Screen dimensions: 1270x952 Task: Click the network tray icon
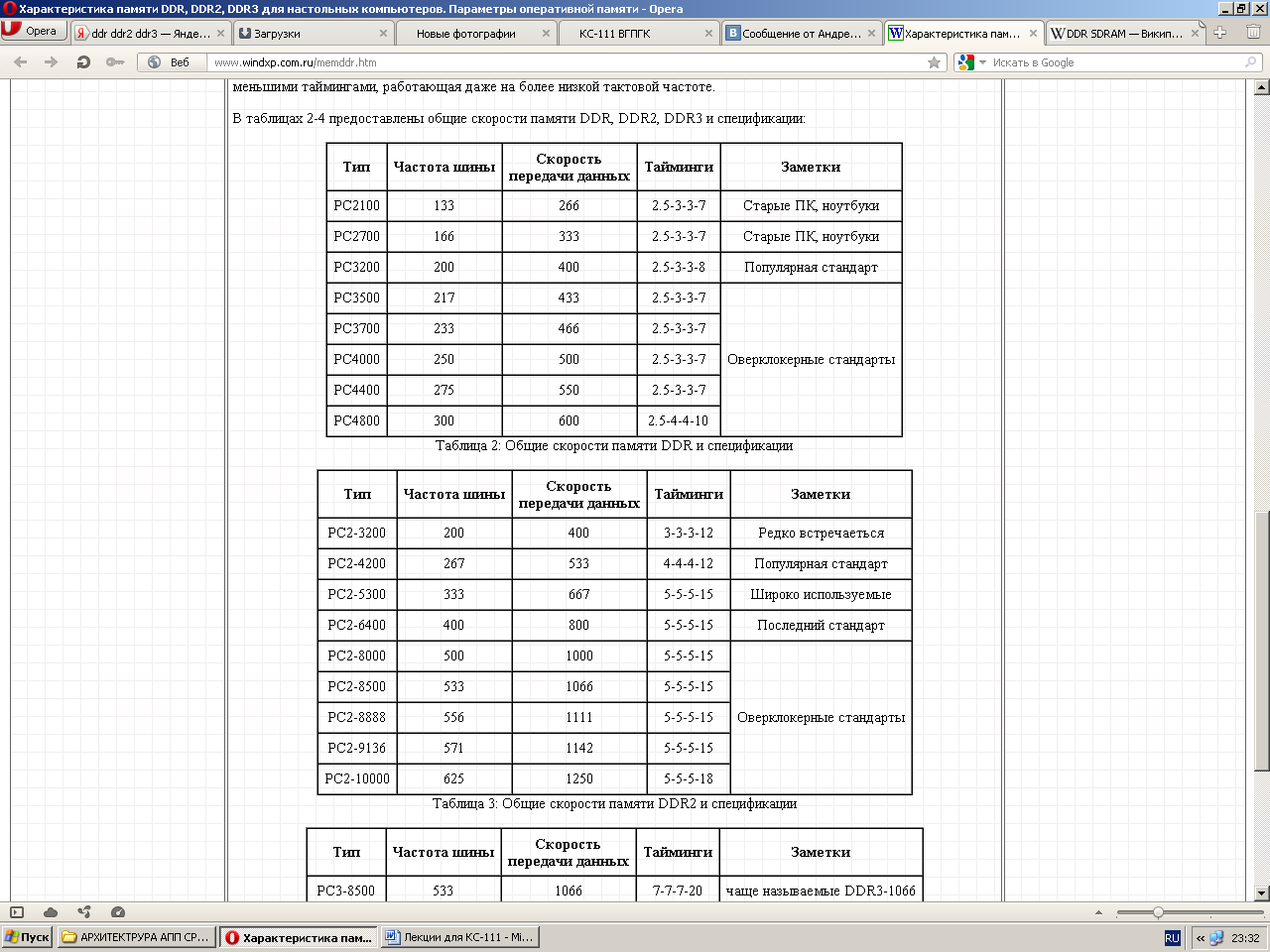[x=1216, y=938]
